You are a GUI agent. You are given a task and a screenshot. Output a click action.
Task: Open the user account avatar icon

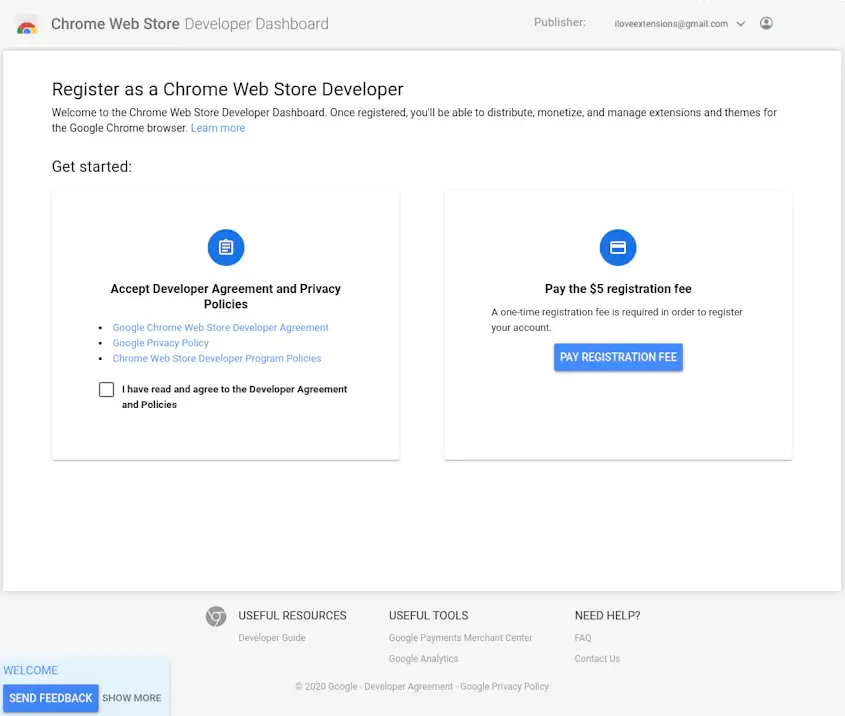766,23
